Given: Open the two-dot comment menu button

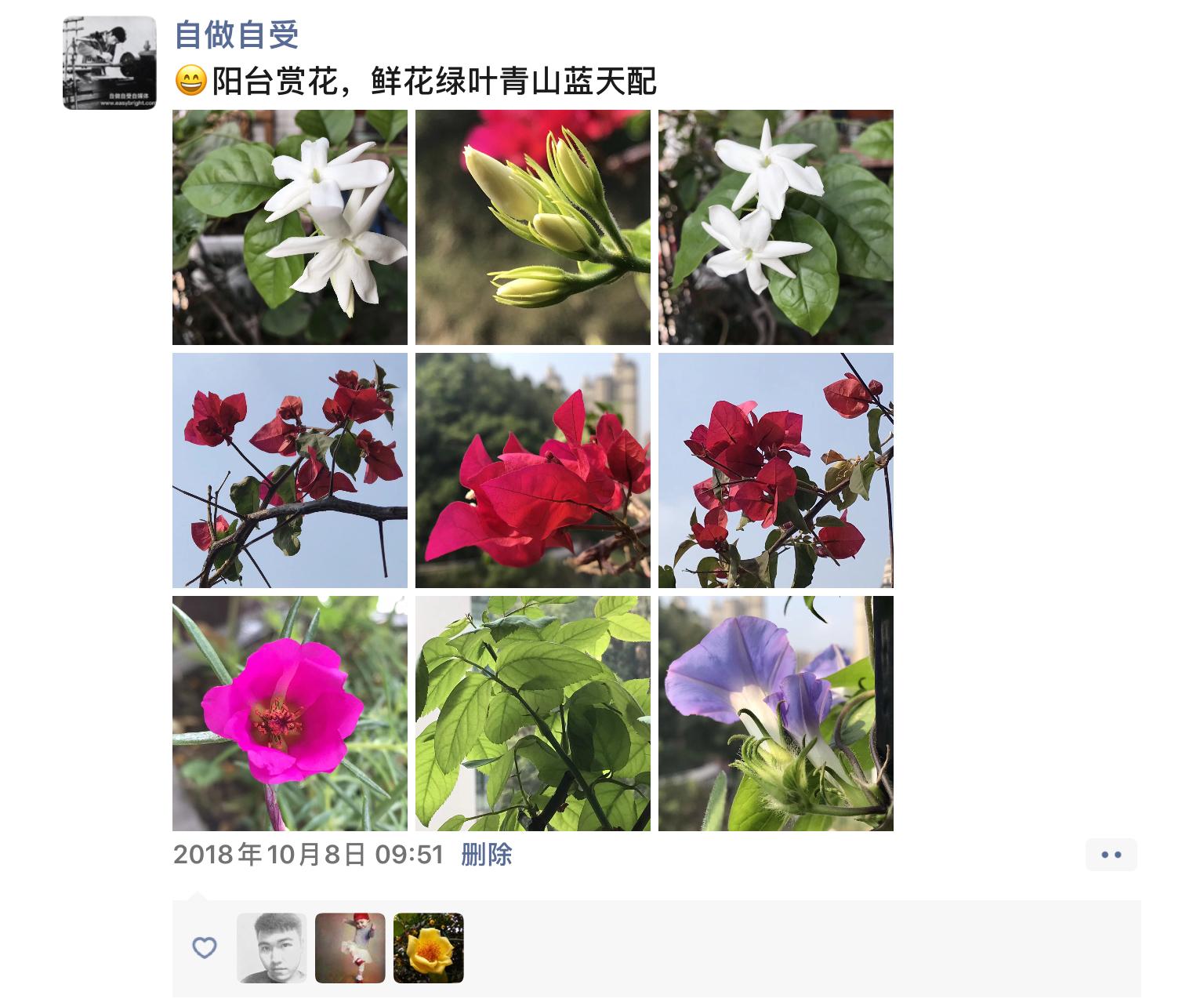Looking at the screenshot, I should point(1112,855).
